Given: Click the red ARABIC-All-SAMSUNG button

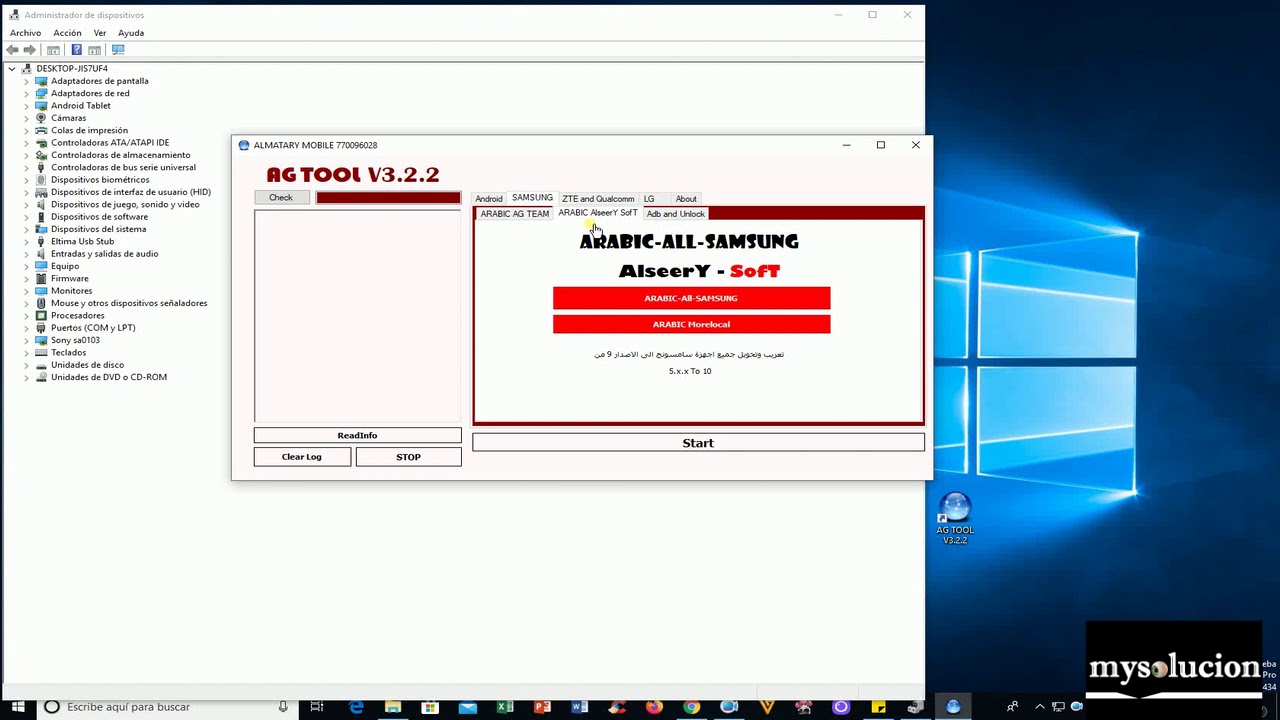Looking at the screenshot, I should click(x=691, y=298).
